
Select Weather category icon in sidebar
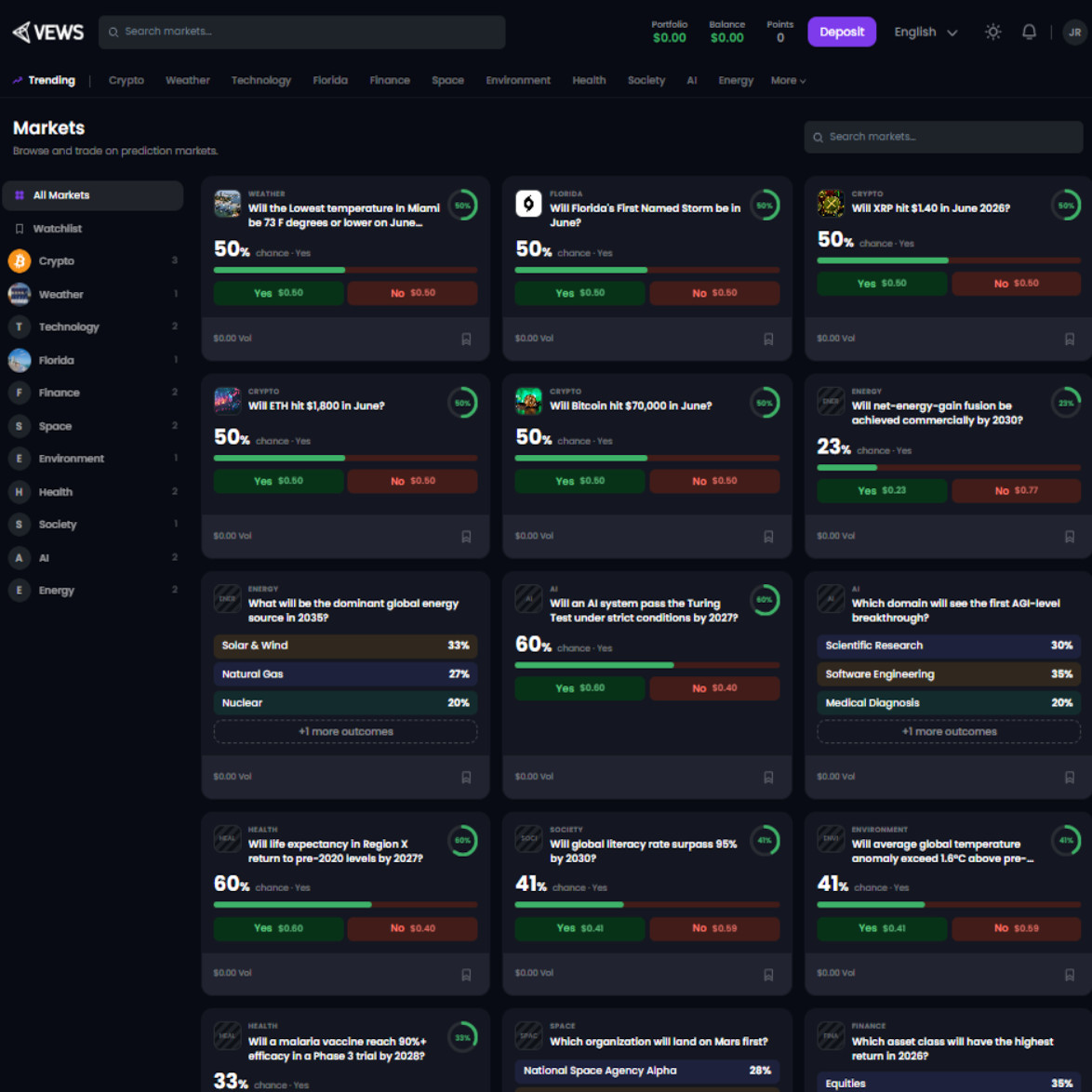point(19,294)
